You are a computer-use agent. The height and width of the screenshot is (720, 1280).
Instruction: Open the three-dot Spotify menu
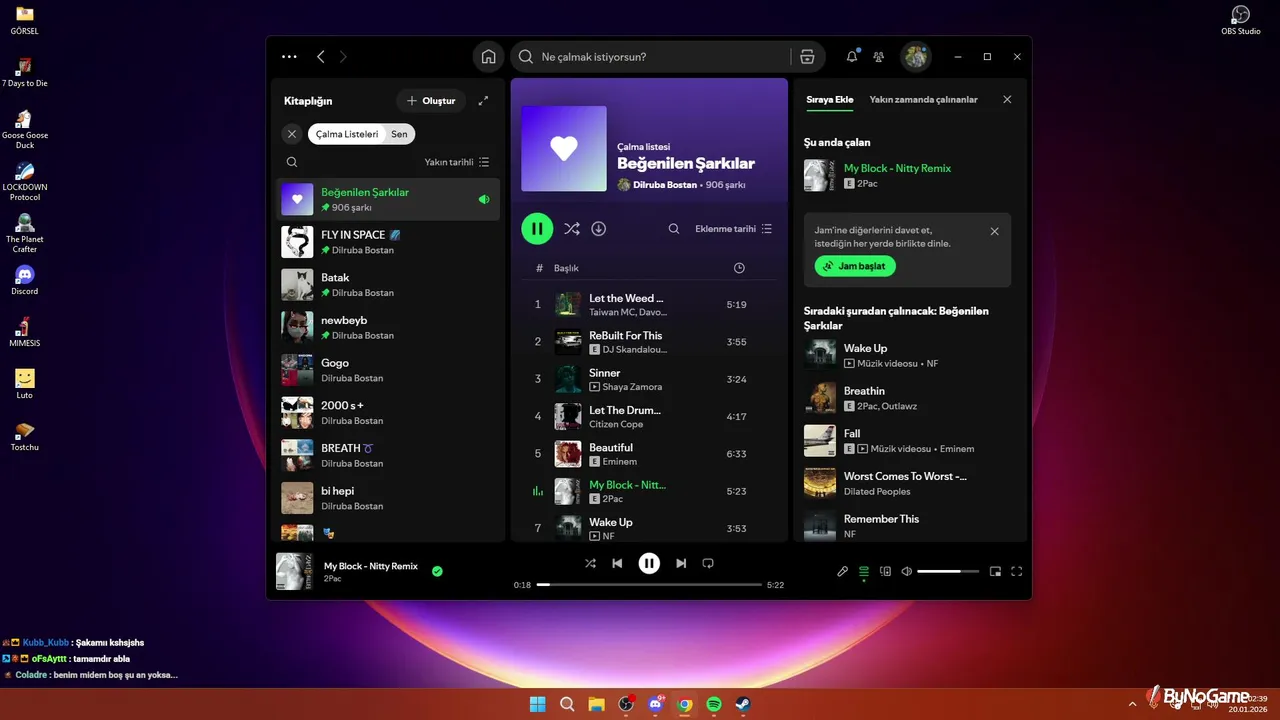[289, 57]
